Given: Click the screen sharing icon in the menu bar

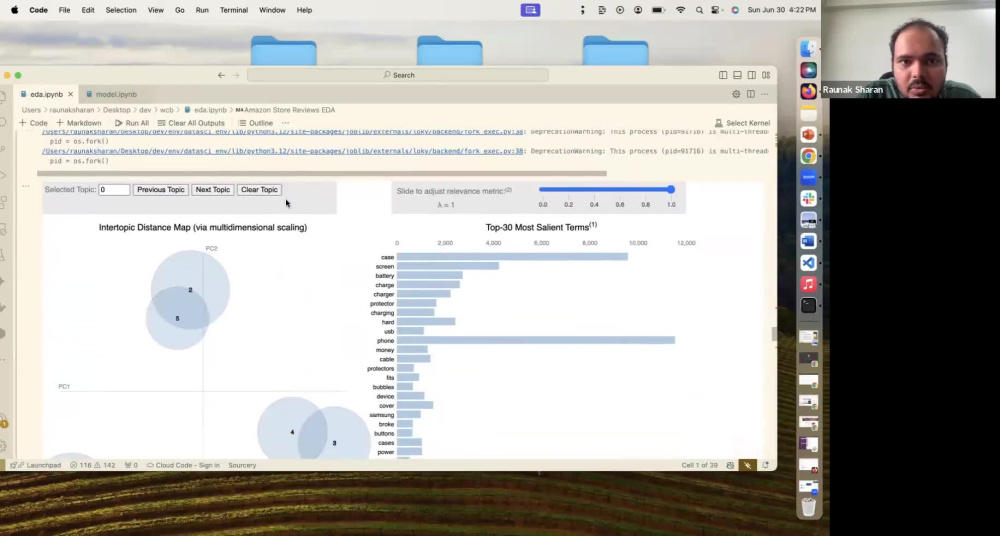Looking at the screenshot, I should click(x=530, y=10).
